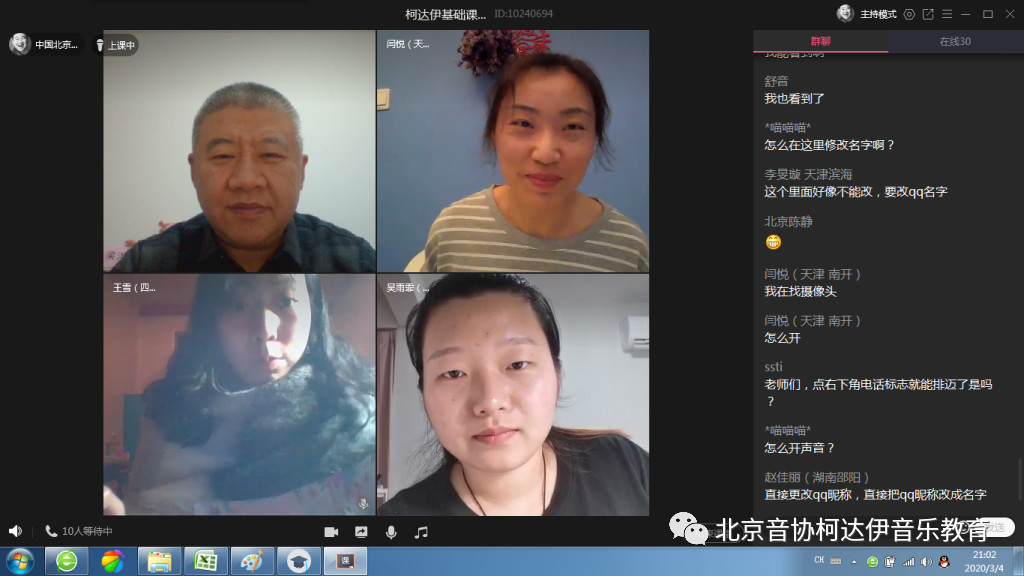The image size is (1024, 576).
Task: Open the hamburger menu in title bar
Action: (x=947, y=14)
